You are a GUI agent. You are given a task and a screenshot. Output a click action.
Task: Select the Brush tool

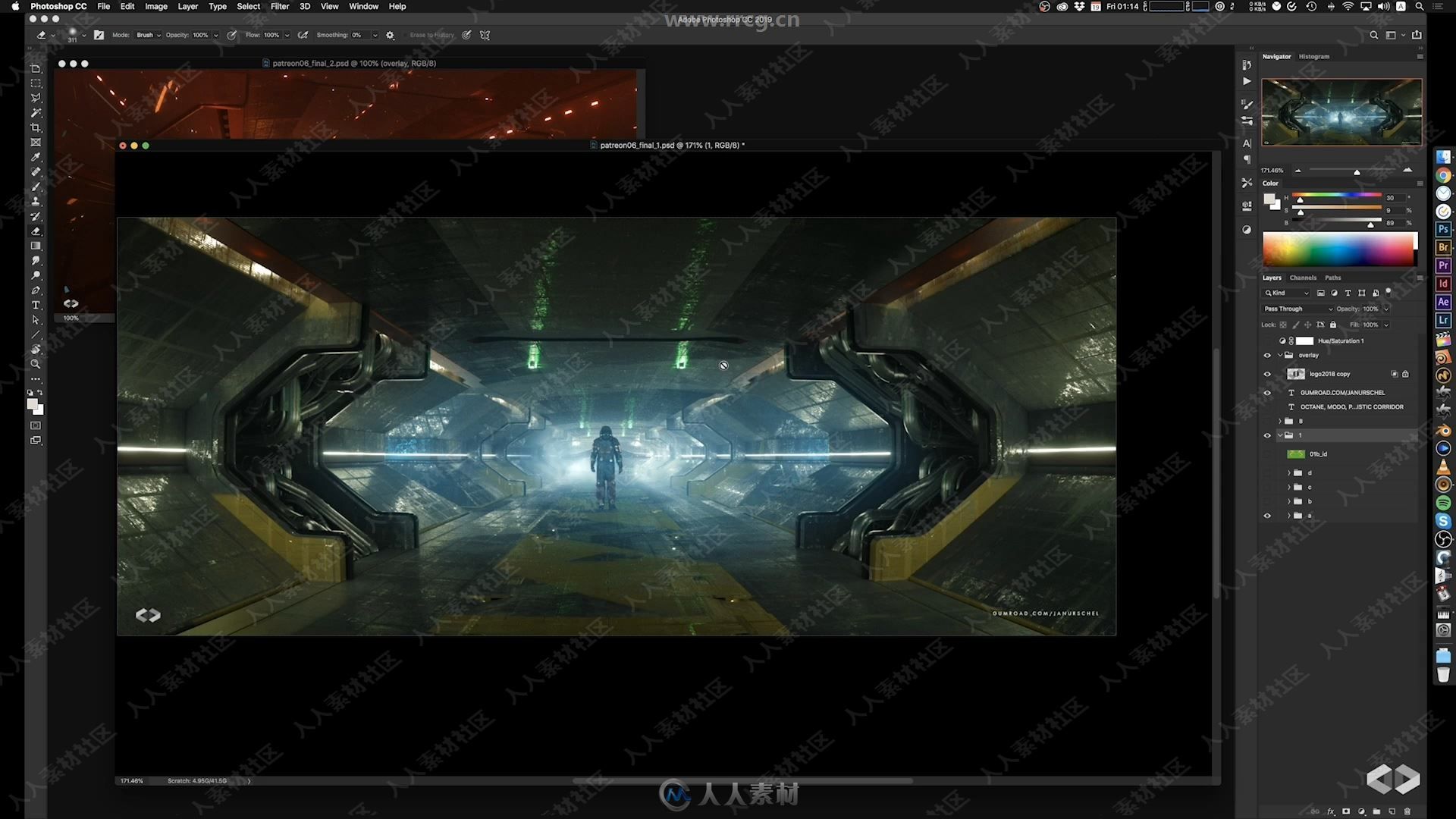36,187
